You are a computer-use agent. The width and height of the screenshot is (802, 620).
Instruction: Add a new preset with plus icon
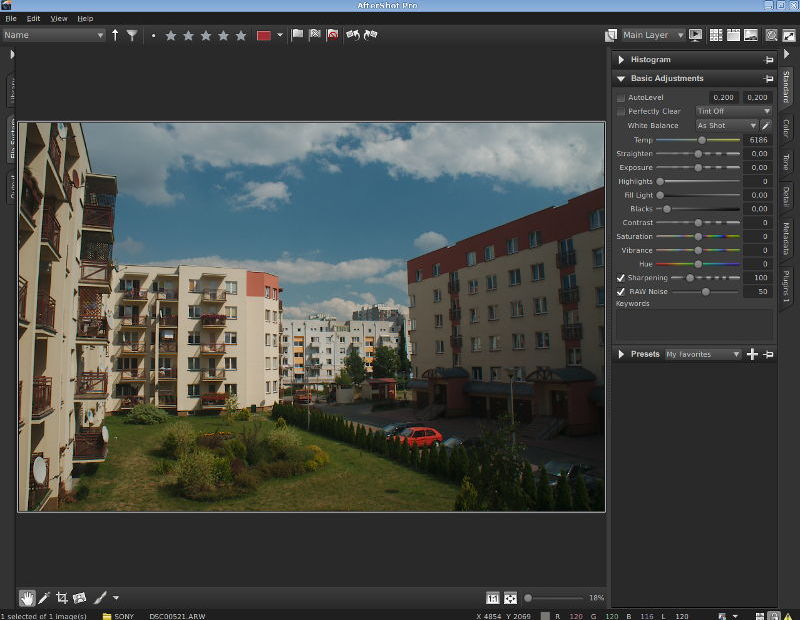[x=753, y=354]
